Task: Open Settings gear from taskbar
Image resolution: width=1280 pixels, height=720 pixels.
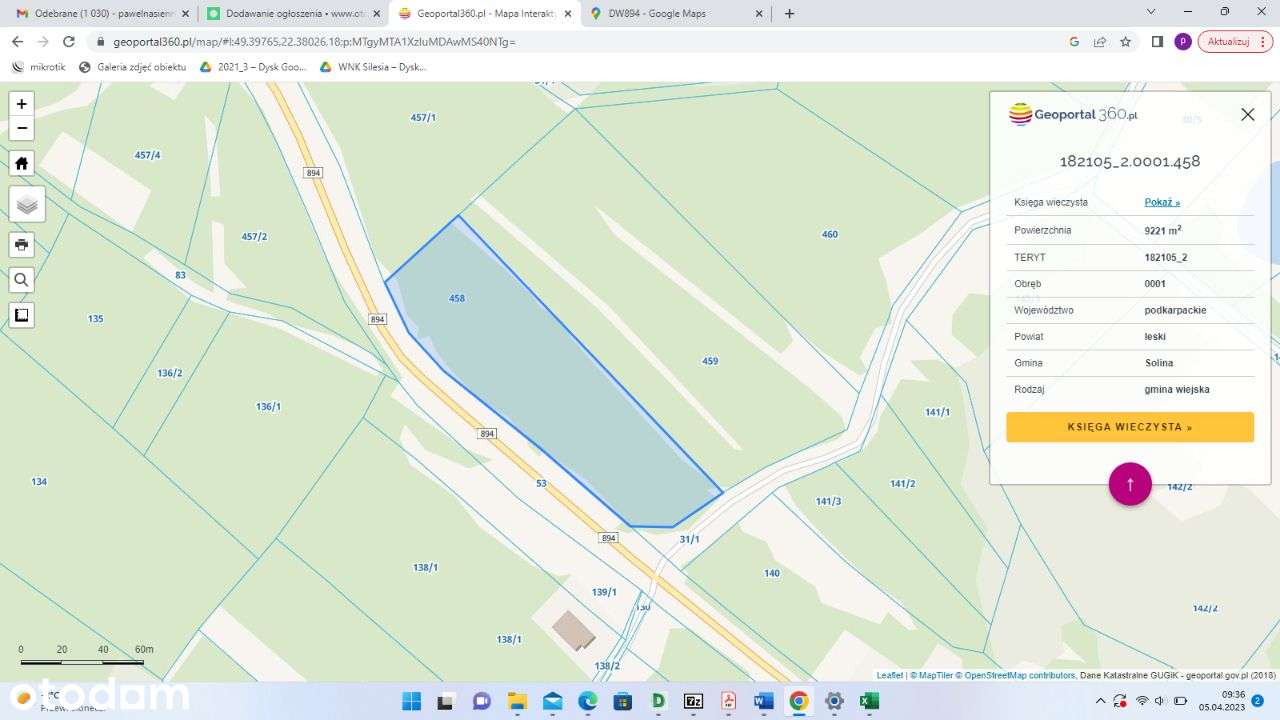Action: click(834, 701)
